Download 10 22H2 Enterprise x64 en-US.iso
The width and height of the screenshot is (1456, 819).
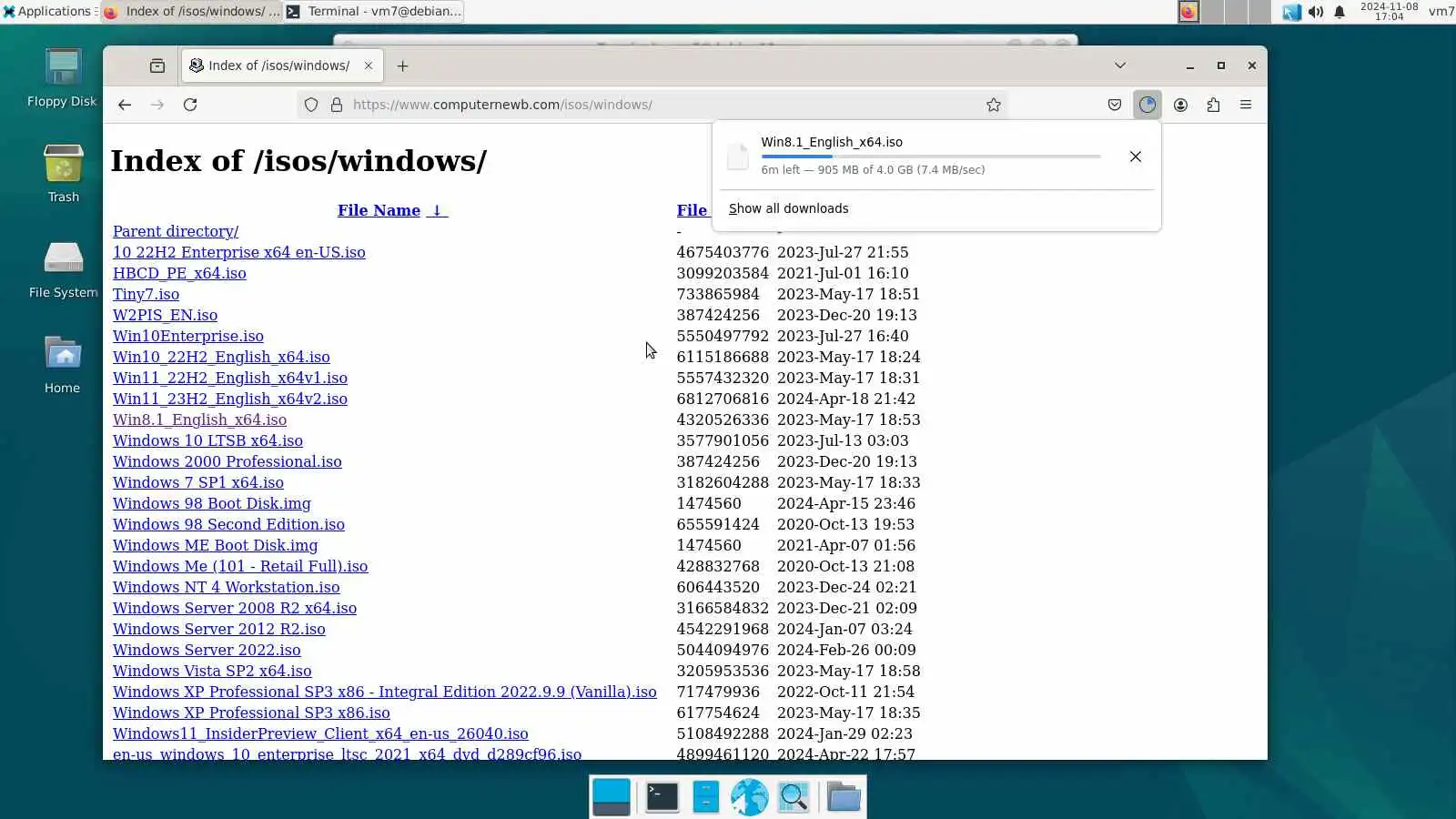coord(238,252)
